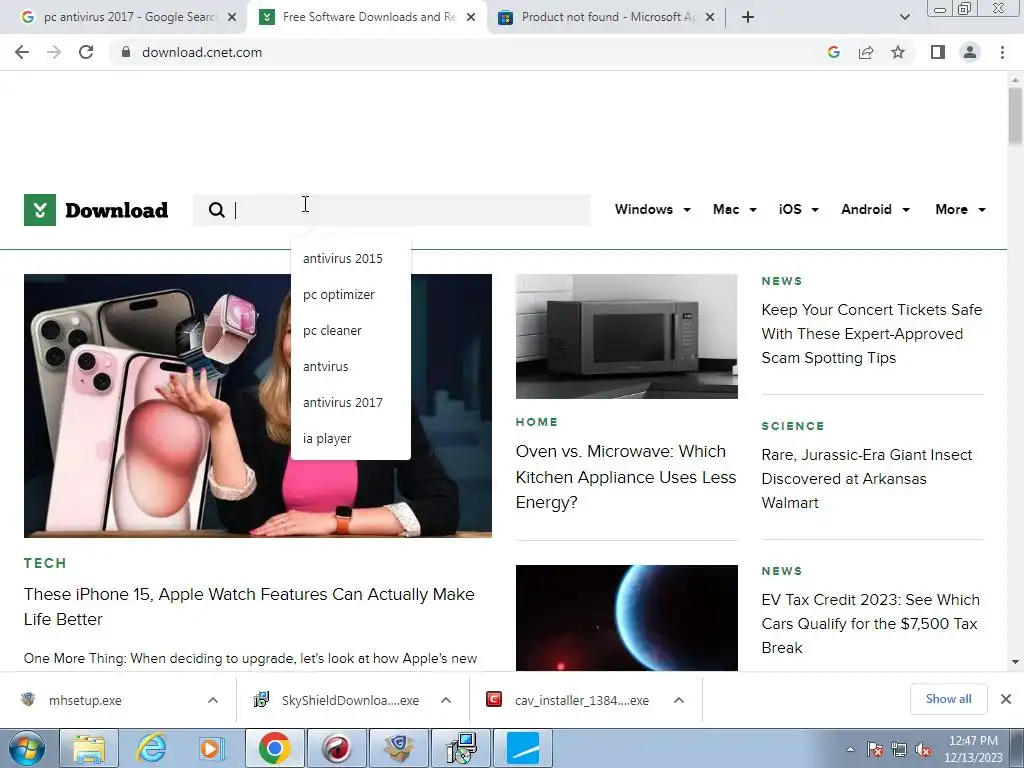Open 'EV Tax Credit 2023' article
The height and width of the screenshot is (768, 1024).
click(871, 624)
